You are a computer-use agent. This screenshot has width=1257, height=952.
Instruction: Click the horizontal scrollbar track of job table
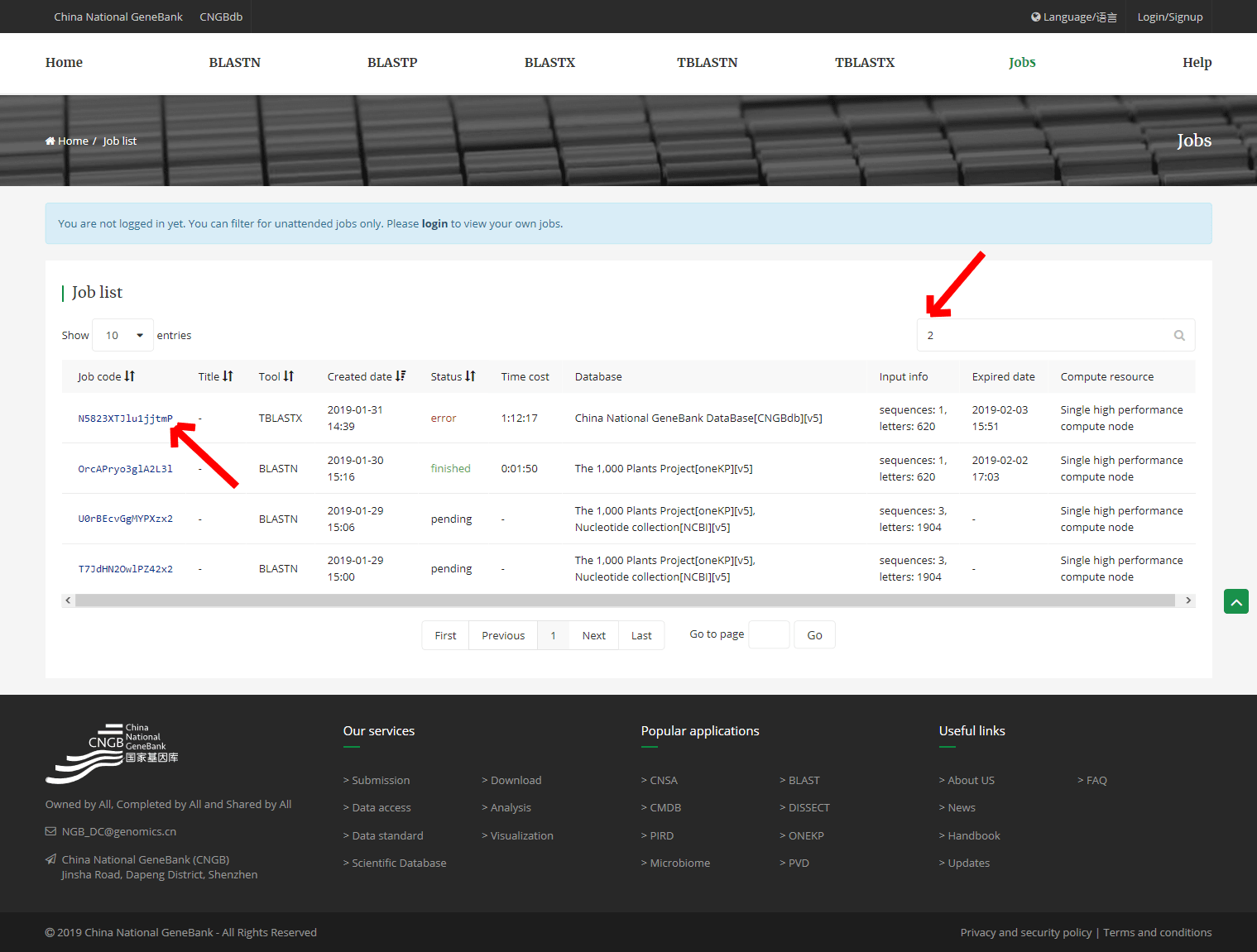pos(625,600)
